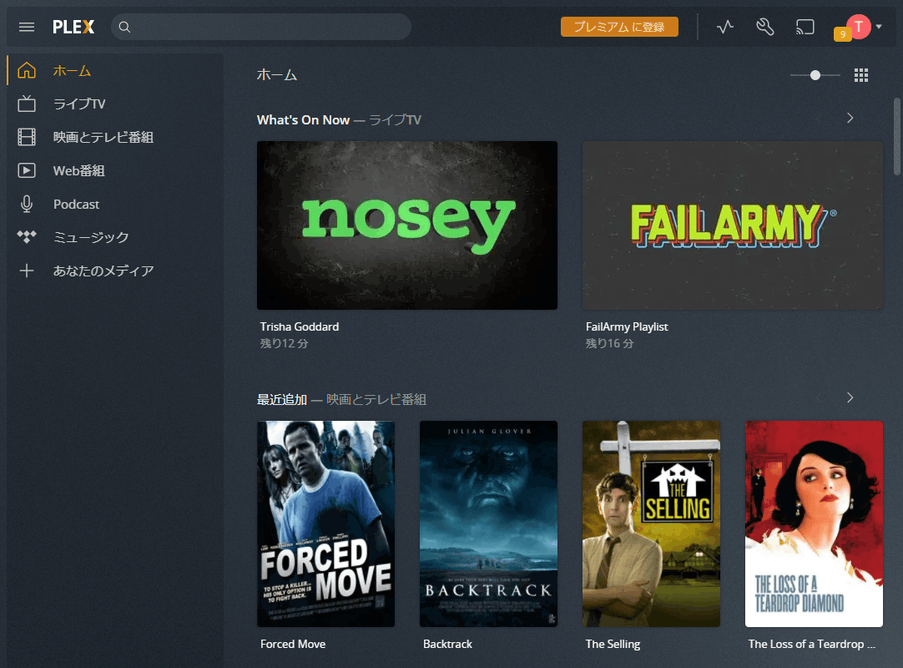Click the 残り12 分 text

(x=284, y=343)
